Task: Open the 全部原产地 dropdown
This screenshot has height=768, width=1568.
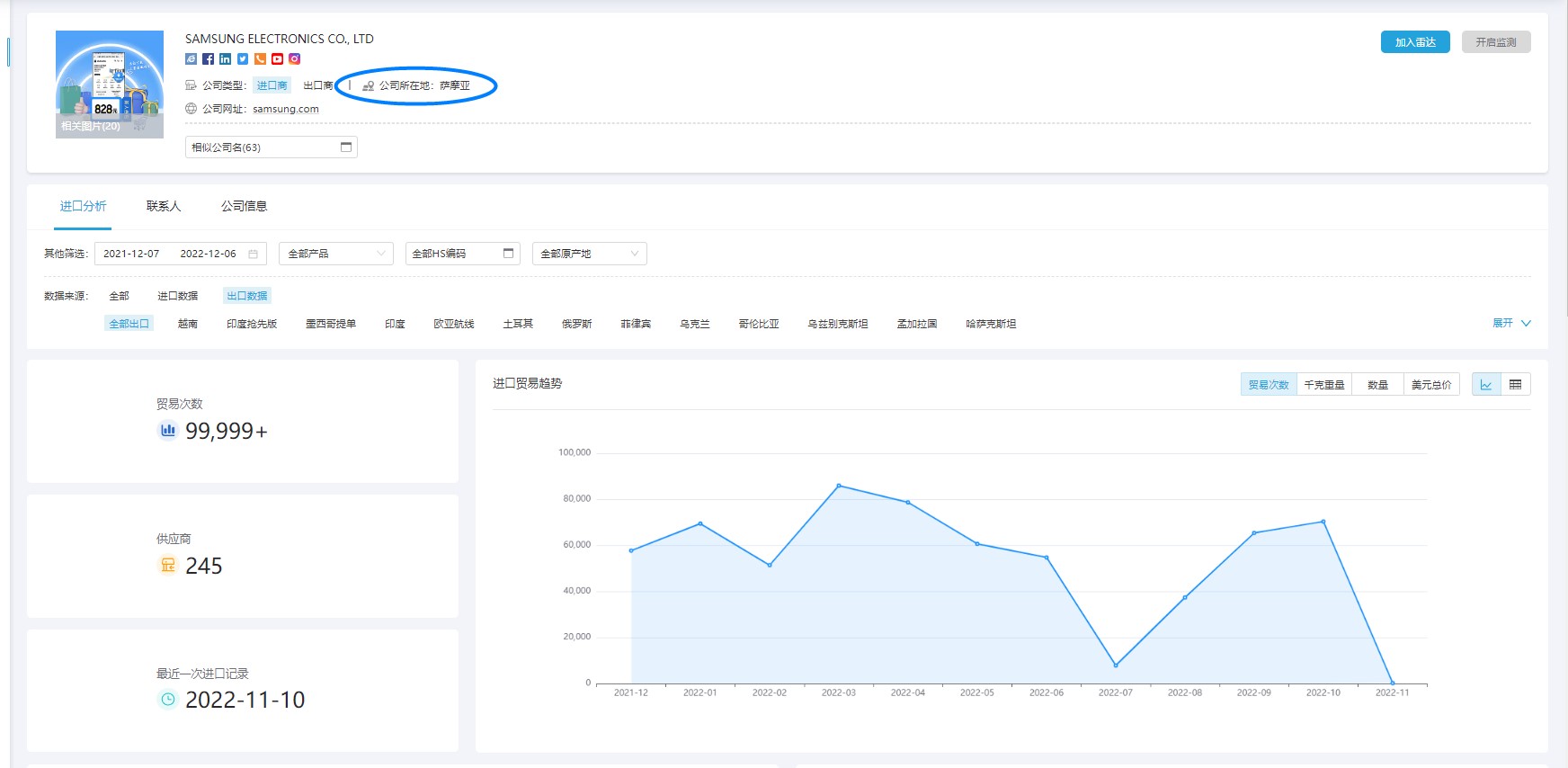Action: [590, 254]
